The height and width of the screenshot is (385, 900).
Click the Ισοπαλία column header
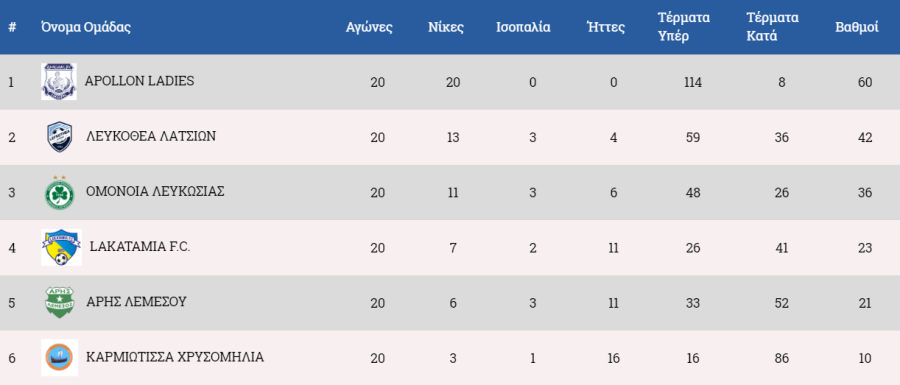coord(523,27)
